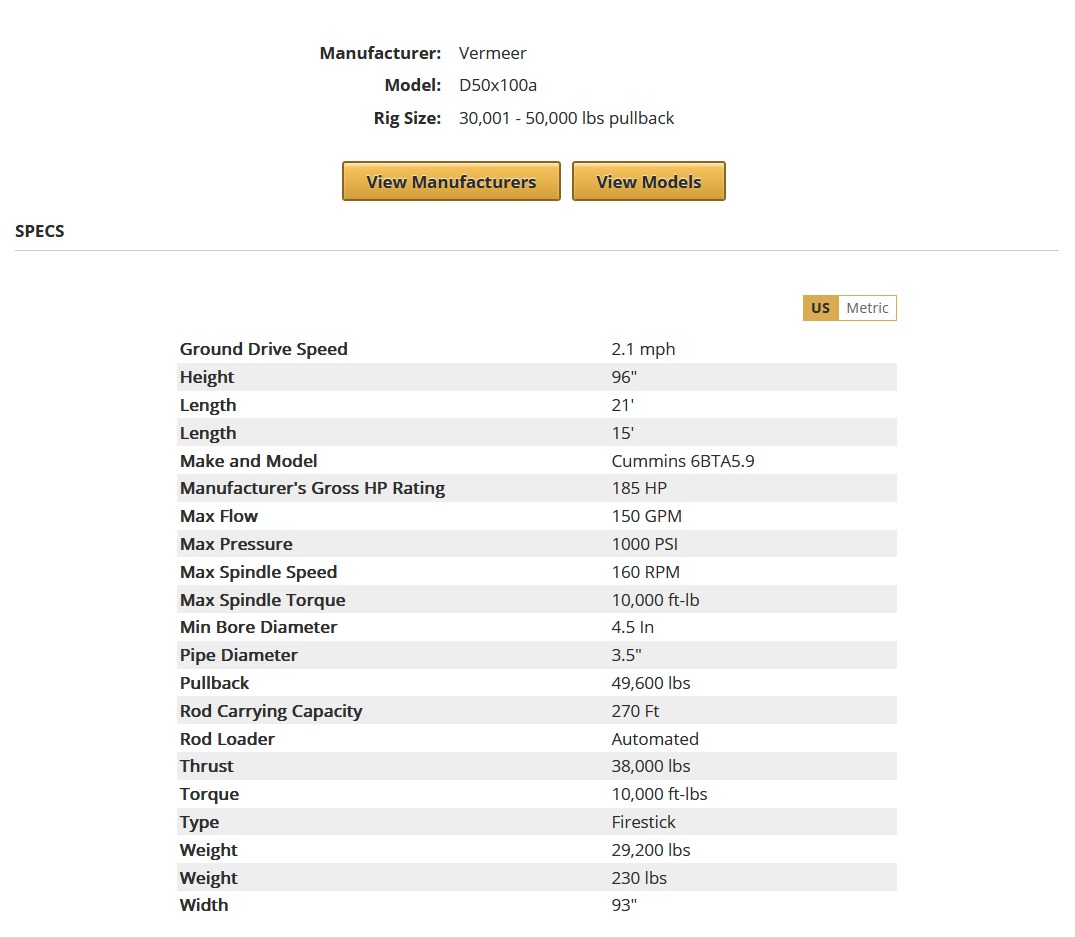The width and height of the screenshot is (1075, 937).
Task: Click the View Manufacturers button
Action: coord(450,181)
